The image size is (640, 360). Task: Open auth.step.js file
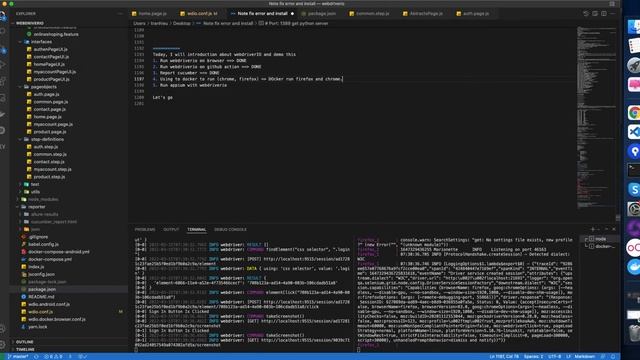tap(46, 147)
